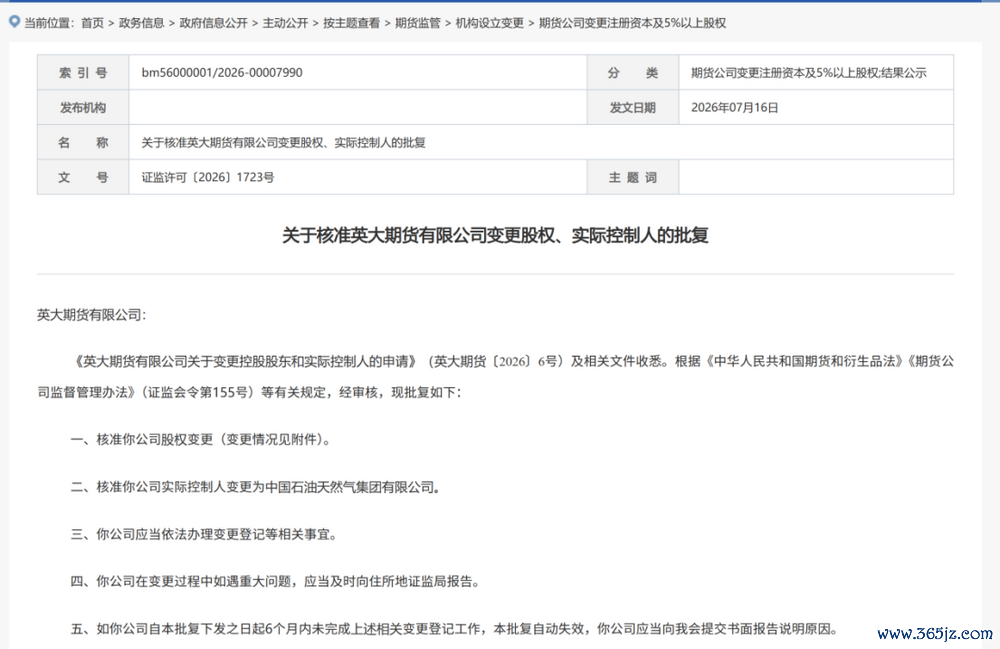1000x649 pixels.
Task: Click the 主题词 label cell
Action: (633, 177)
